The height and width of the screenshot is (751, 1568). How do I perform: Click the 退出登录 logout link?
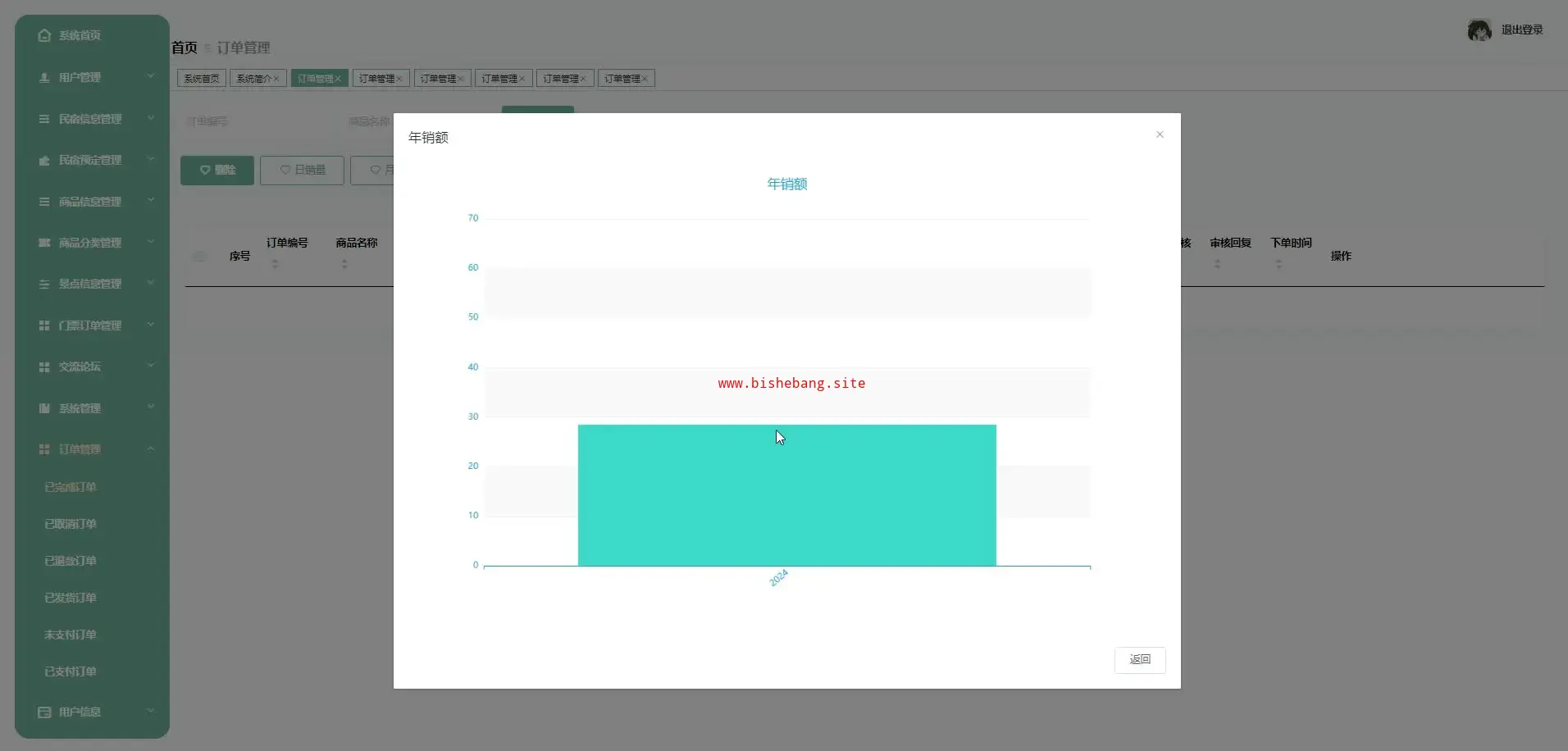click(x=1522, y=30)
